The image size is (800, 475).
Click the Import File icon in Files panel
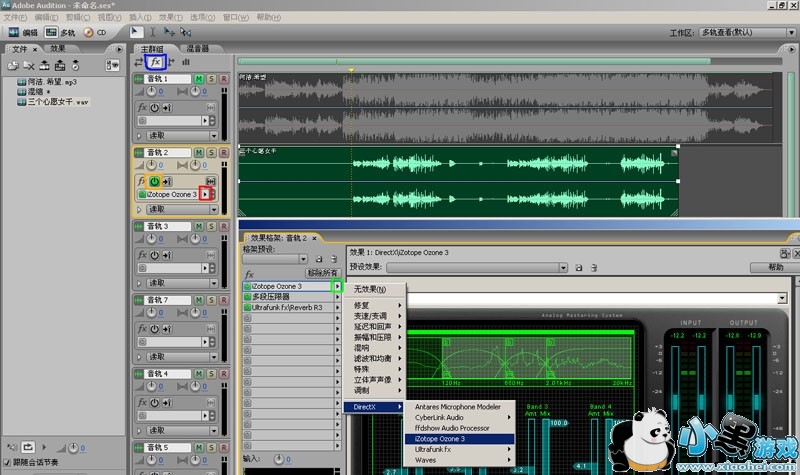pos(14,65)
